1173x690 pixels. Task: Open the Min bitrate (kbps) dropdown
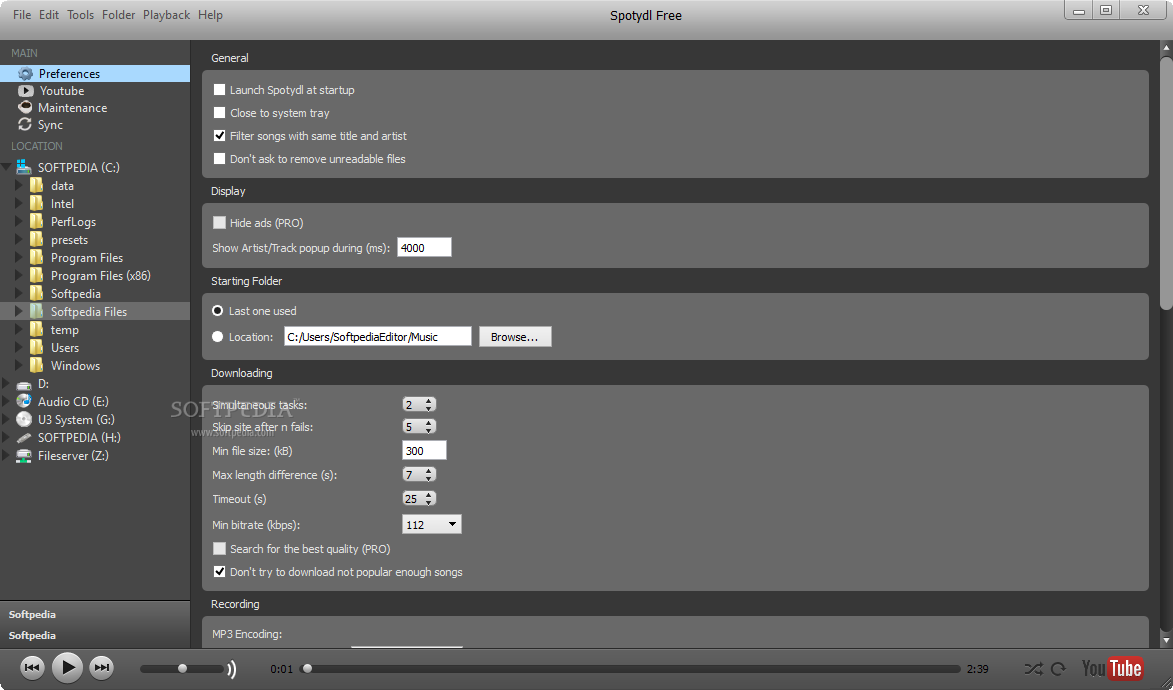432,525
